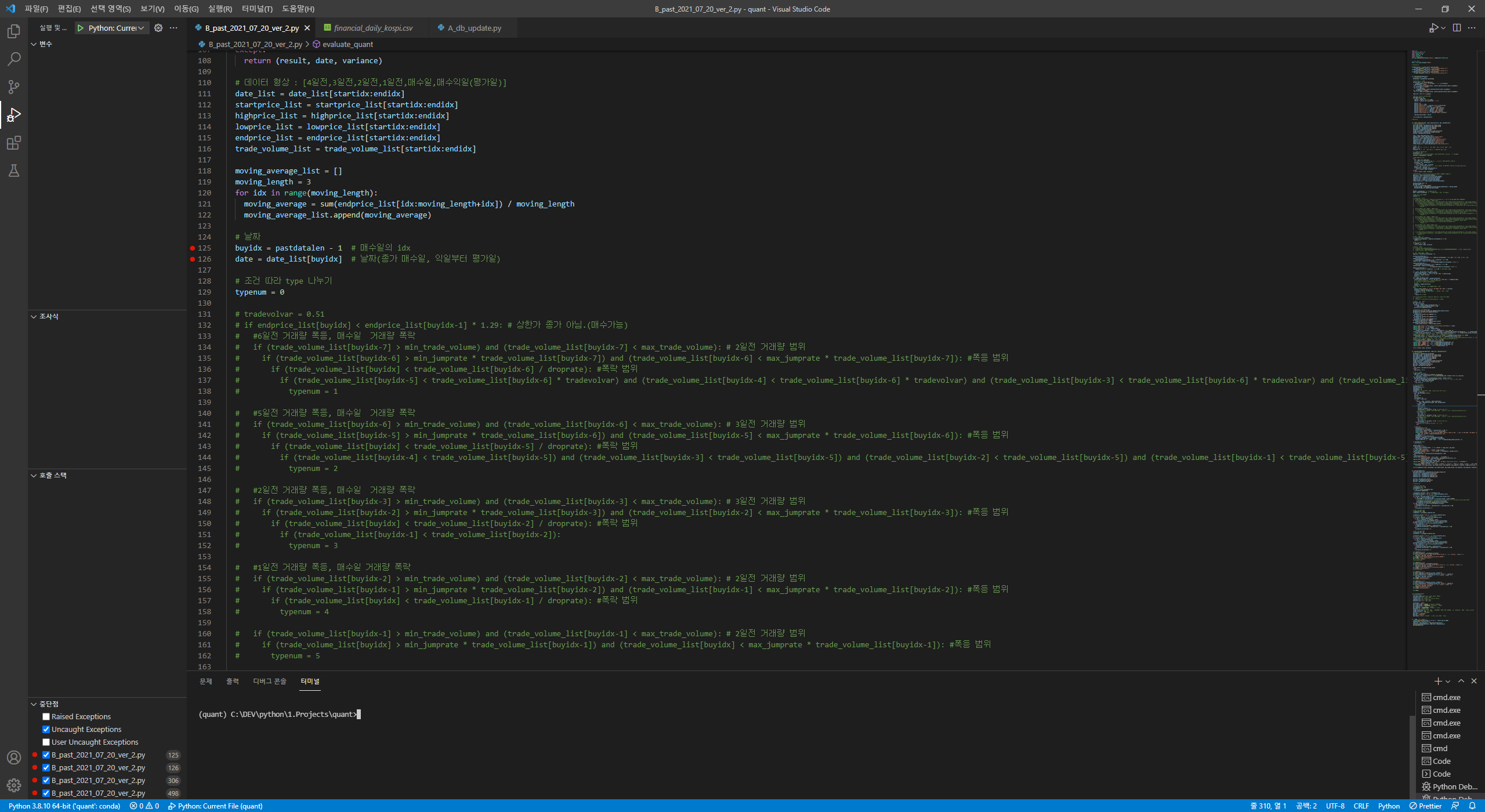This screenshot has height=812, width=1485.
Task: Open the Source Control view icon
Action: (14, 87)
